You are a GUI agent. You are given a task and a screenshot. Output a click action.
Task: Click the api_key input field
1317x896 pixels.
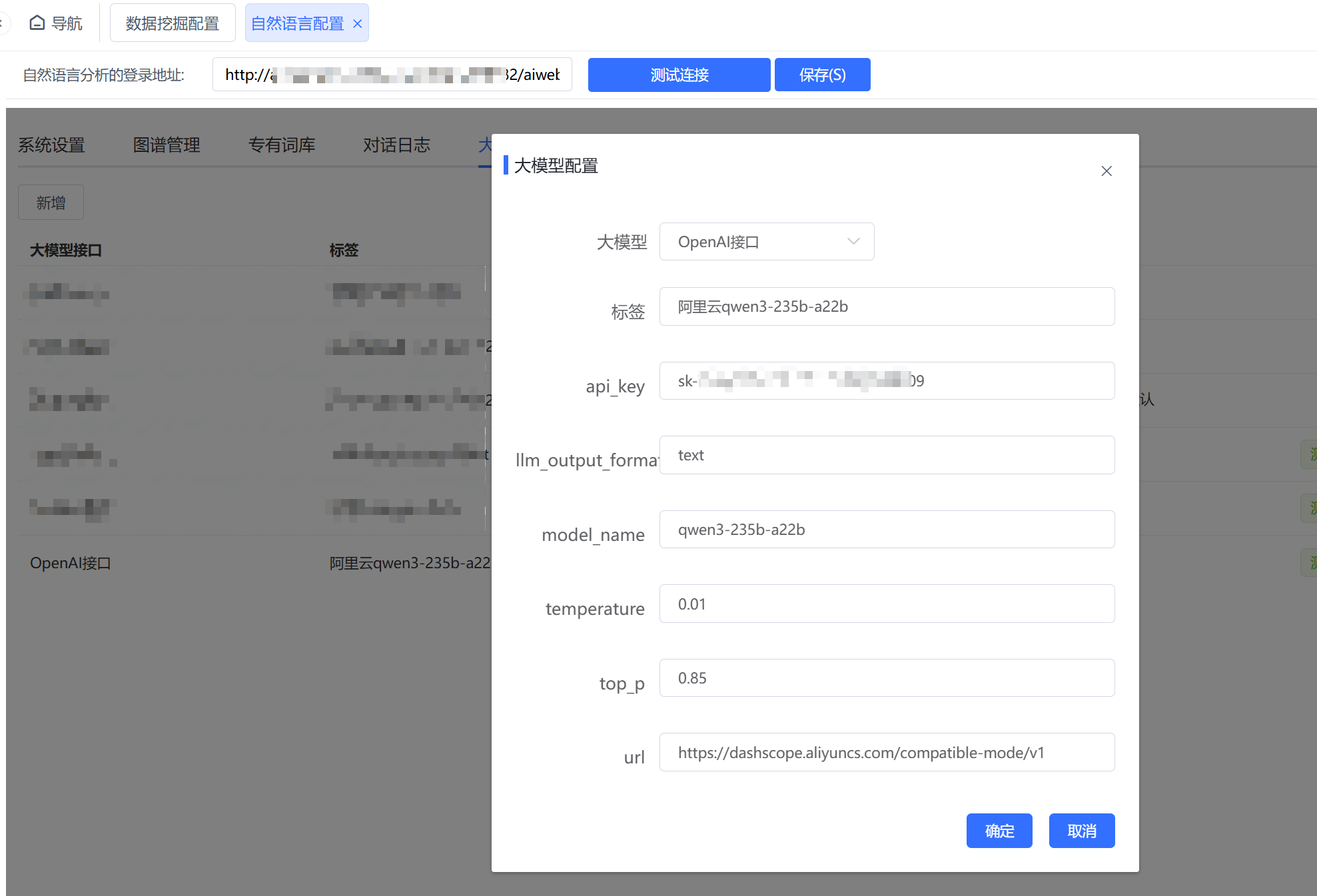tap(887, 381)
